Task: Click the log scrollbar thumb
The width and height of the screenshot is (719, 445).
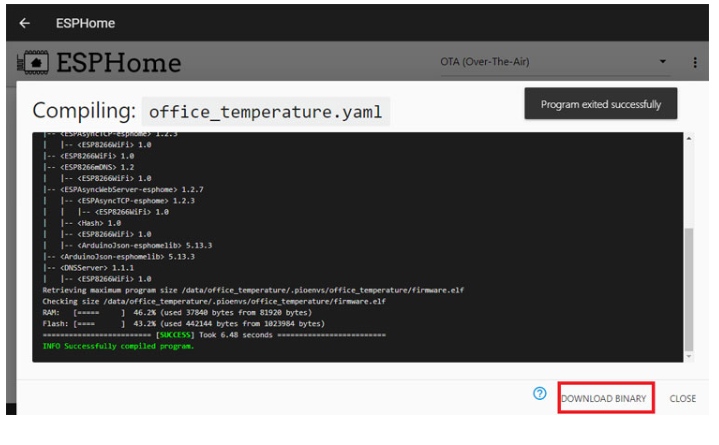Action: point(688,290)
